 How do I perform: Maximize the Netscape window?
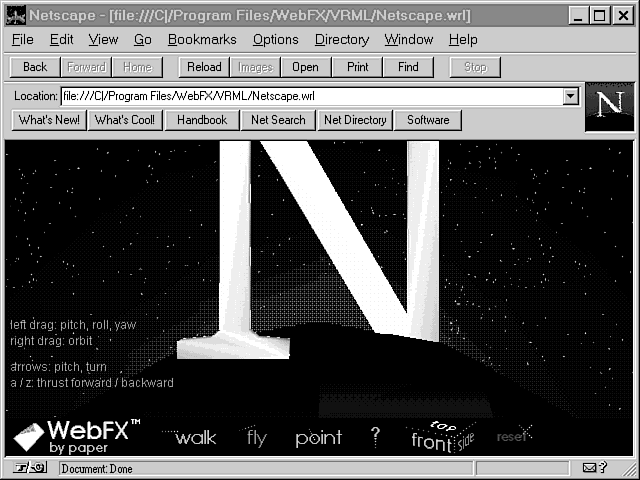coord(599,16)
